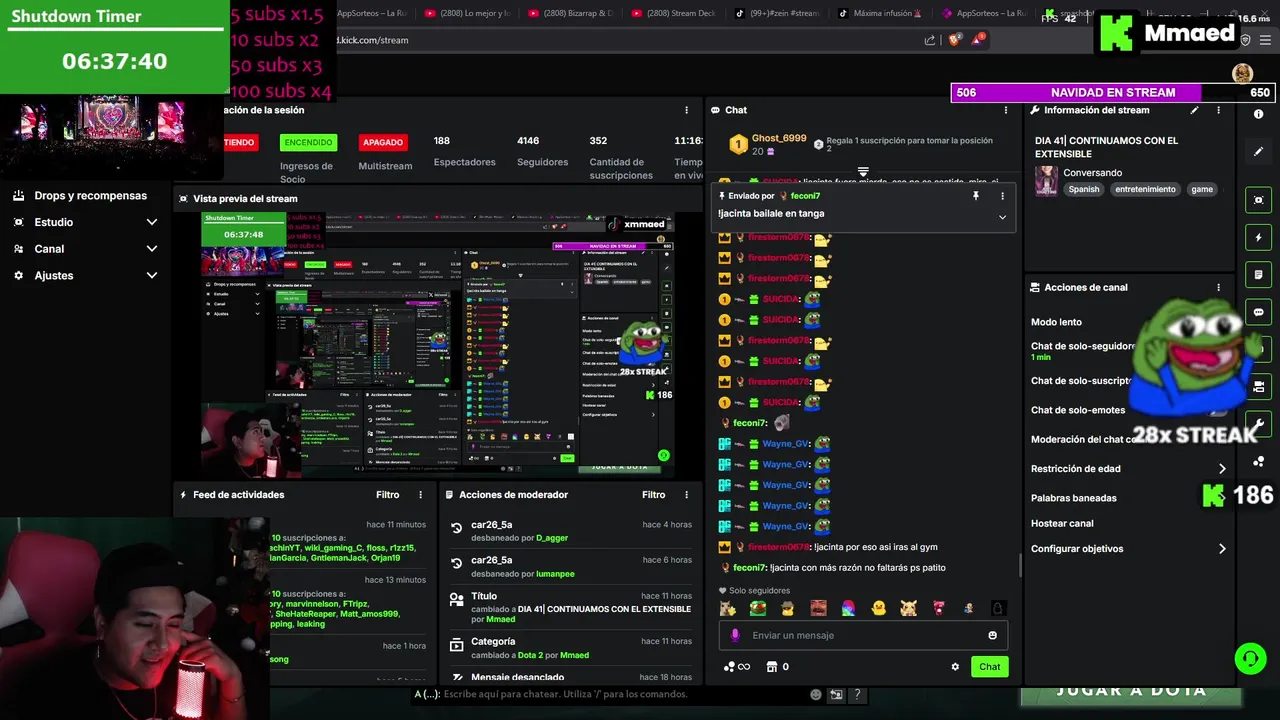Click the NAVIDAD EN STREAM goal progress bar

(x=1112, y=92)
